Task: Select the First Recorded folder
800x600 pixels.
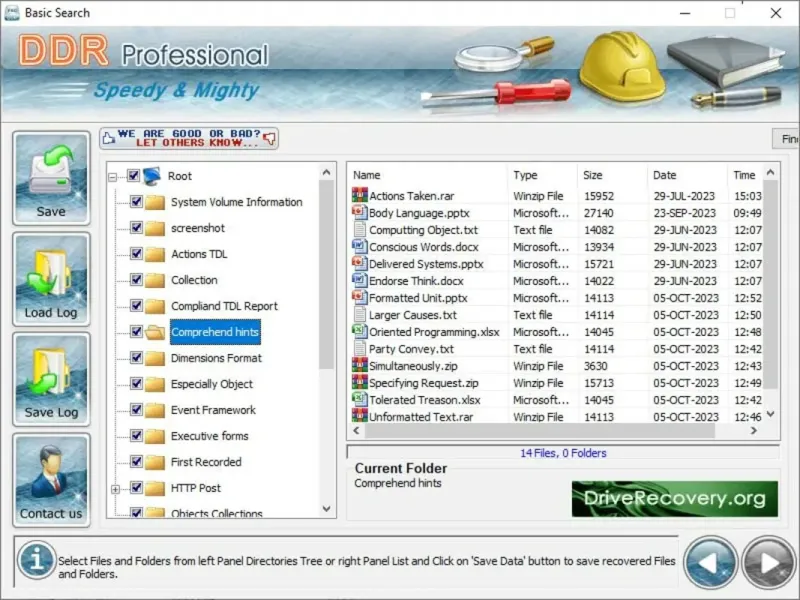Action: [206, 462]
